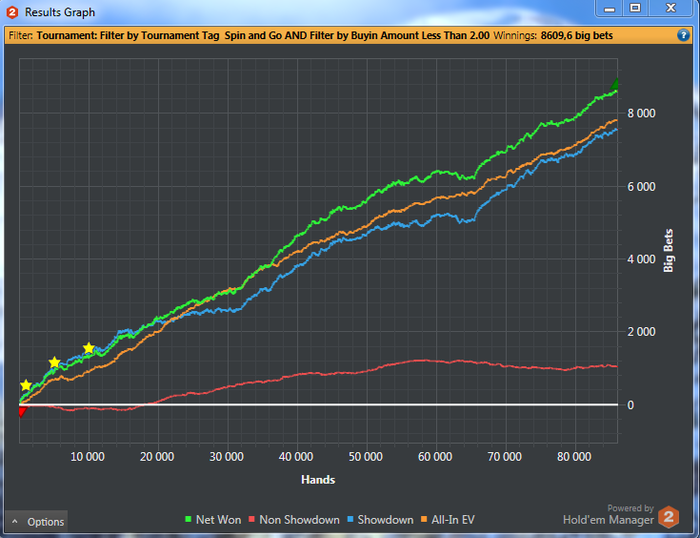
Task: Click the red triangle at graph start
Action: (22, 412)
